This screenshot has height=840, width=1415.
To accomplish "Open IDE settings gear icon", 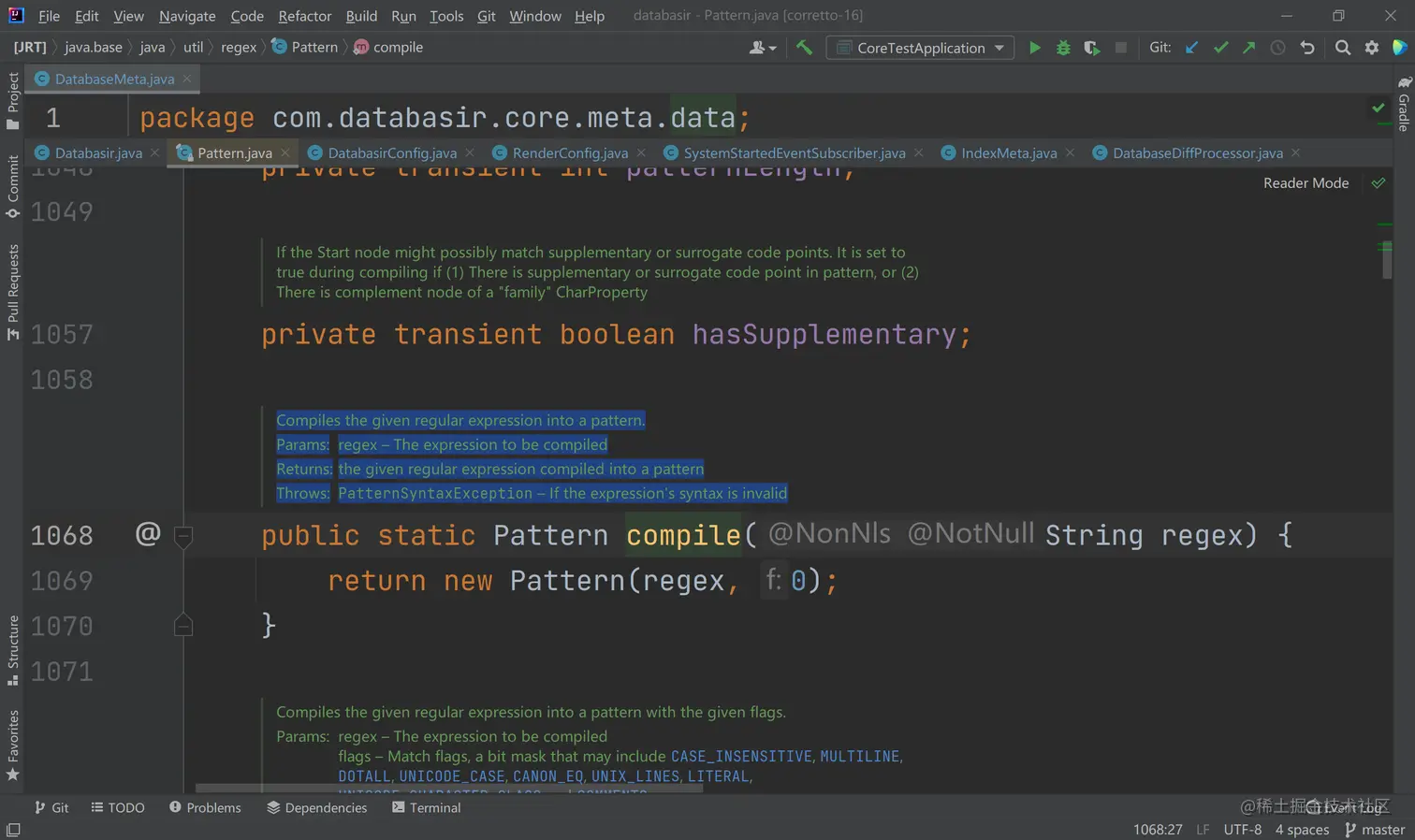I will (1372, 48).
